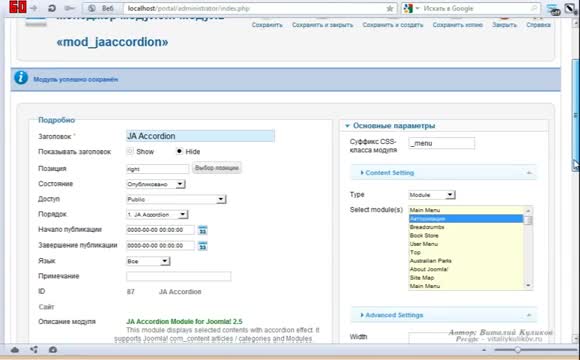The width and height of the screenshot is (580, 360).
Task: Click the share icon in the status bar
Action: [34, 350]
